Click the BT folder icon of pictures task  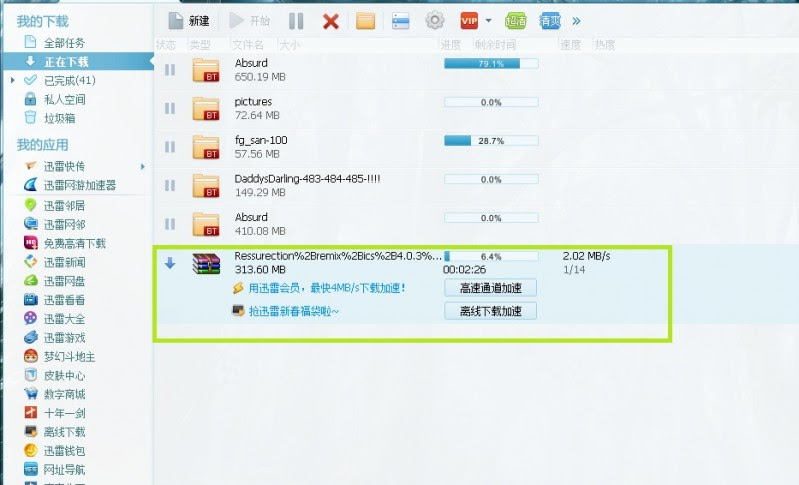tap(206, 109)
